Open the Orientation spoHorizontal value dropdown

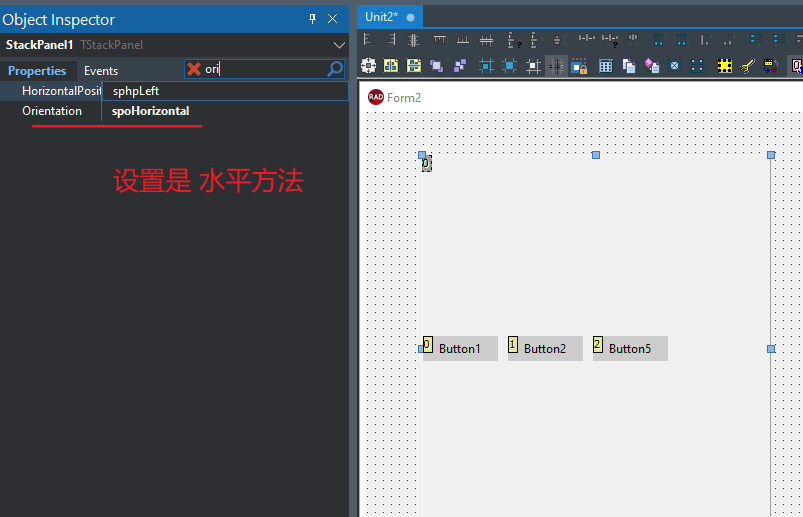coord(225,111)
